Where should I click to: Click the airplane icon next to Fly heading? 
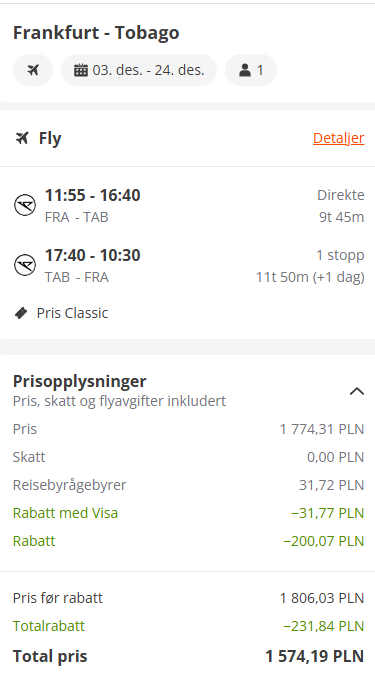(22, 138)
